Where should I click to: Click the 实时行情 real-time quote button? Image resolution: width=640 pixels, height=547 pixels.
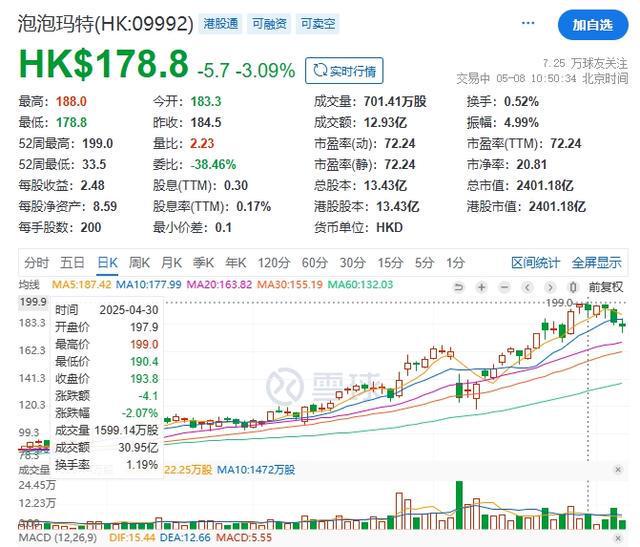[x=344, y=71]
